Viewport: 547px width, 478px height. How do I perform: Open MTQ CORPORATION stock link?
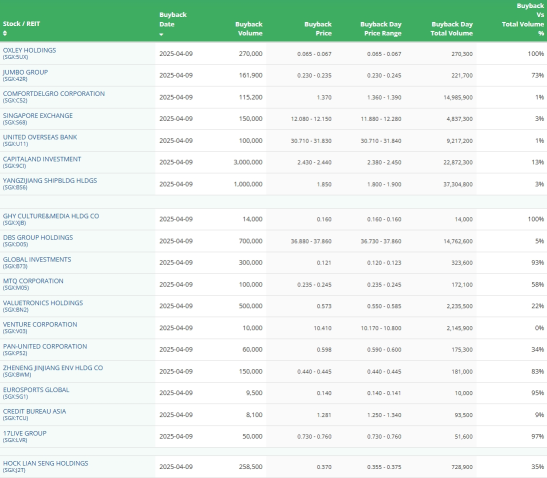coord(33,281)
